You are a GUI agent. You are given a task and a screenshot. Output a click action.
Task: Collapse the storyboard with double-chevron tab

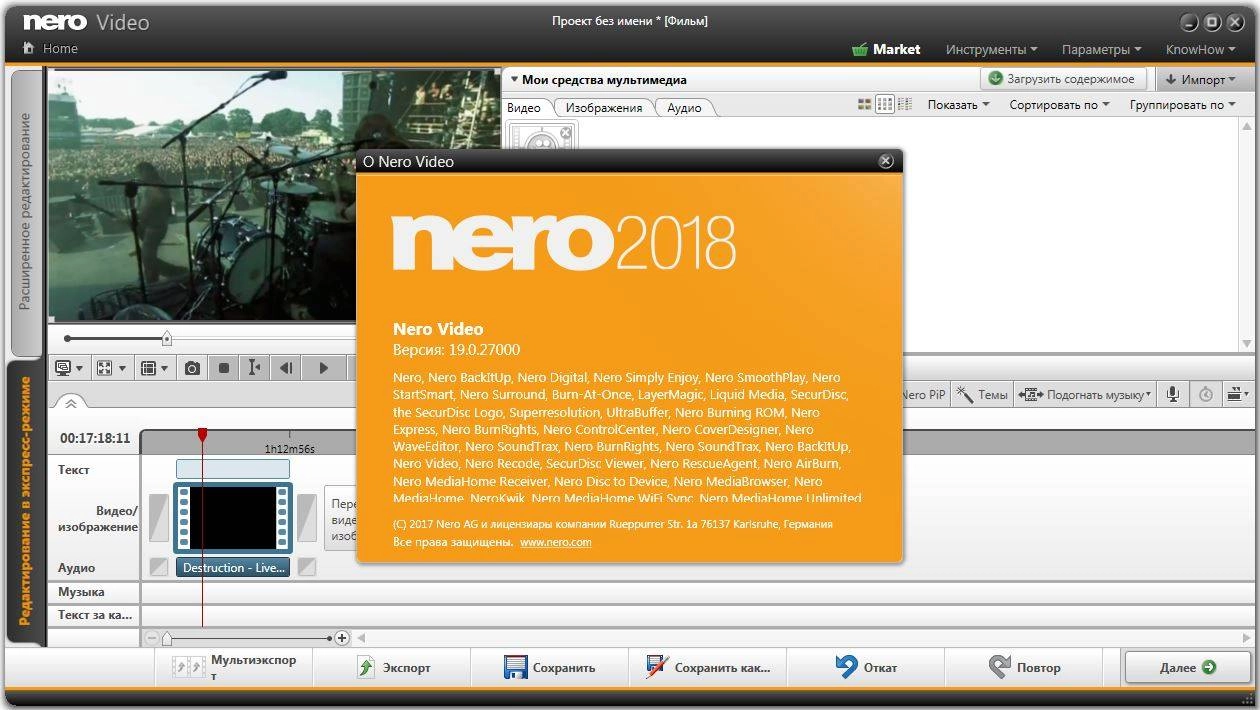click(70, 402)
